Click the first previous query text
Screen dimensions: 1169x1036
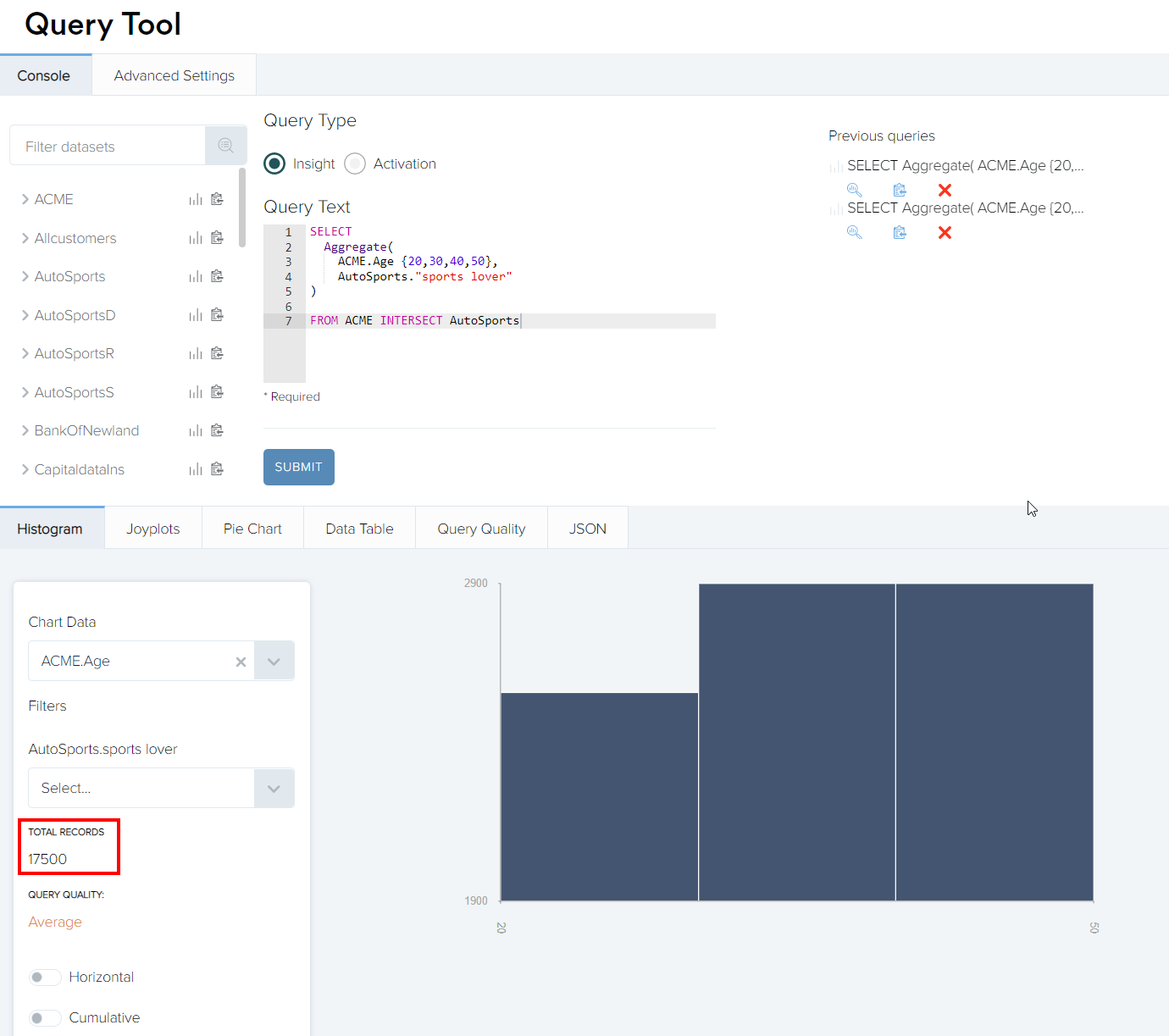[x=965, y=165]
